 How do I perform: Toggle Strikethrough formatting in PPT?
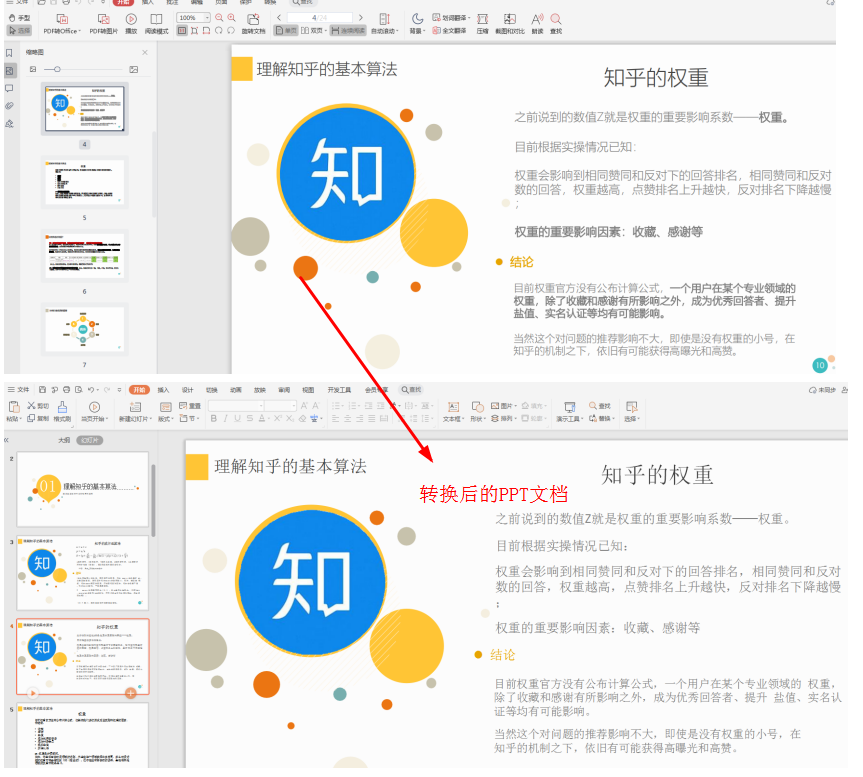tap(249, 418)
